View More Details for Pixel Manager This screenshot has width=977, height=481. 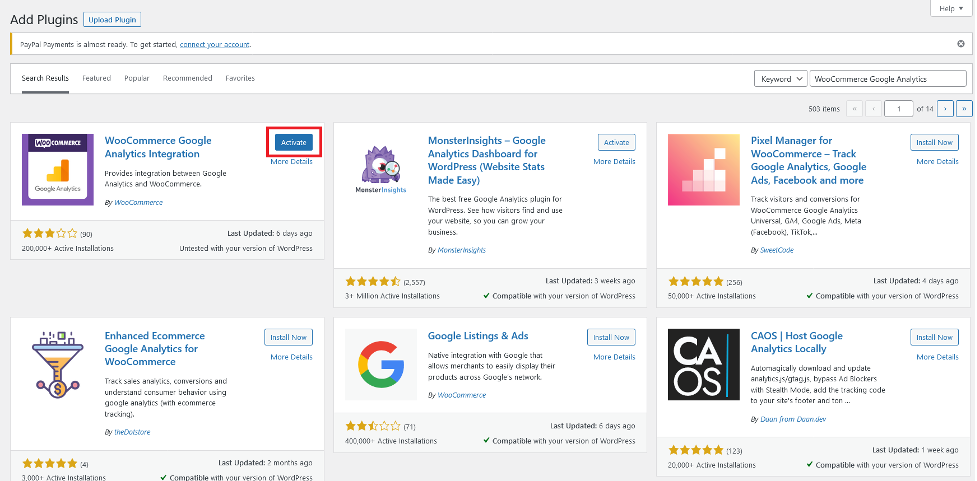[x=937, y=161]
